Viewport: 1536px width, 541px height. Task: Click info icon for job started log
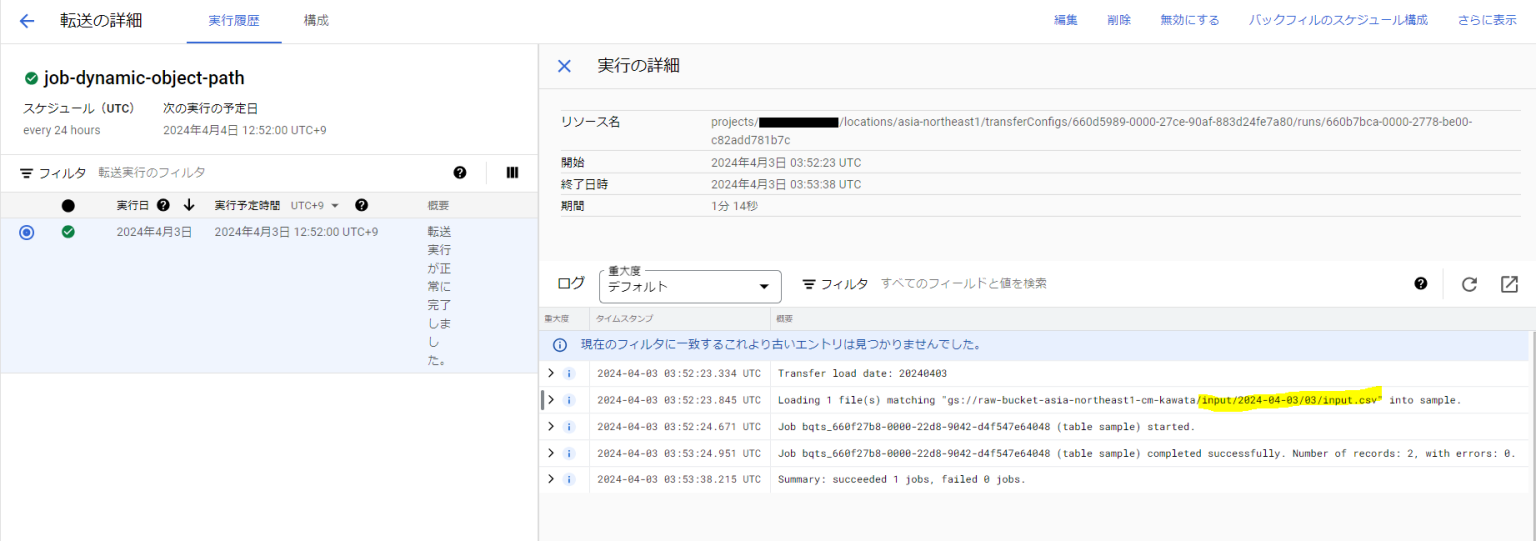[569, 427]
